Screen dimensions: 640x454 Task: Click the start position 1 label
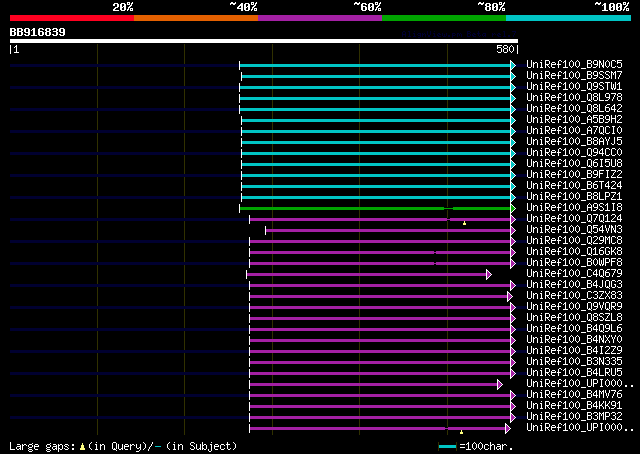16,49
